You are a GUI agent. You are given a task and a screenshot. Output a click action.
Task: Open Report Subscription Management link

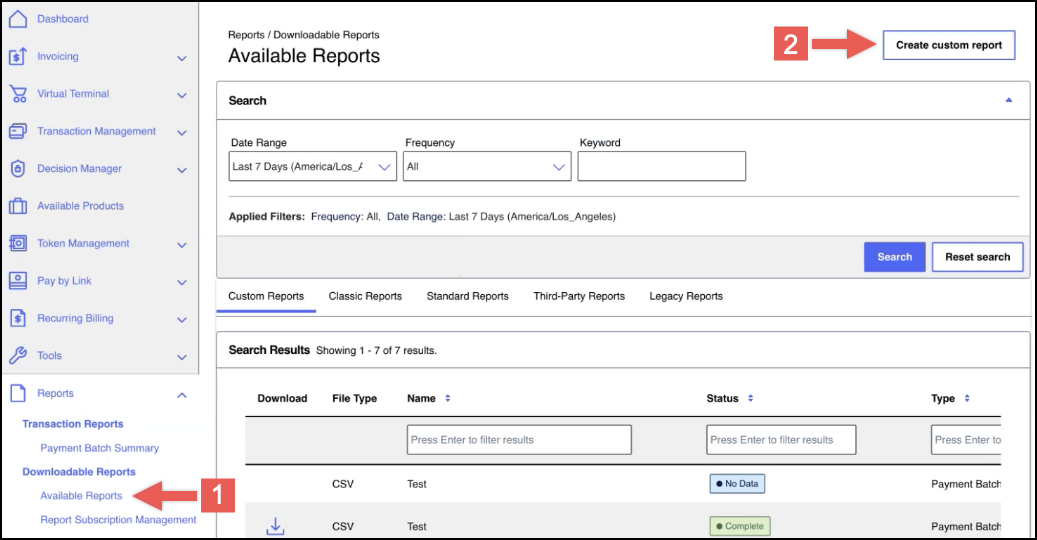(118, 520)
